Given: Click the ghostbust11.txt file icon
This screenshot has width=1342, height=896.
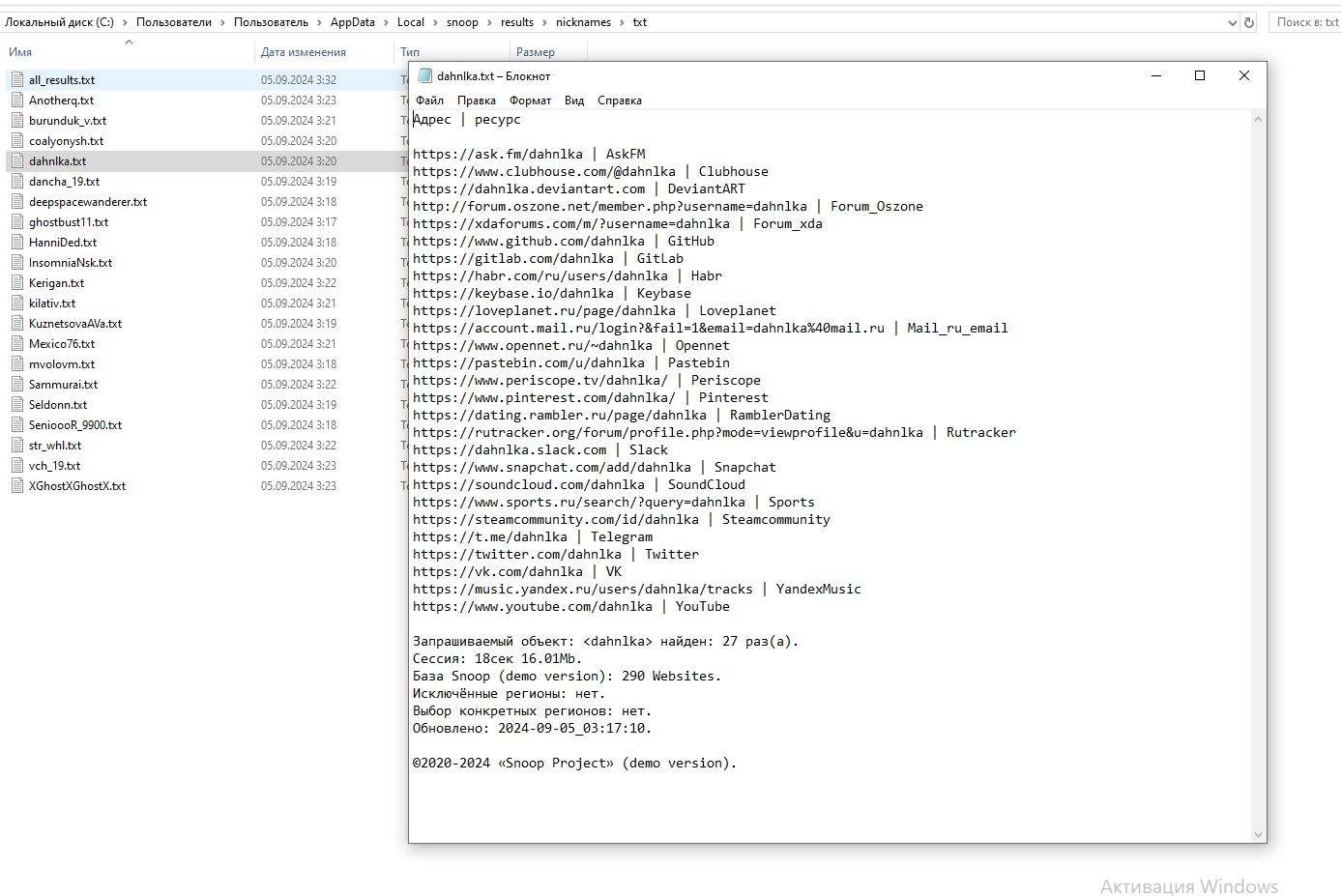Looking at the screenshot, I should click(x=17, y=221).
